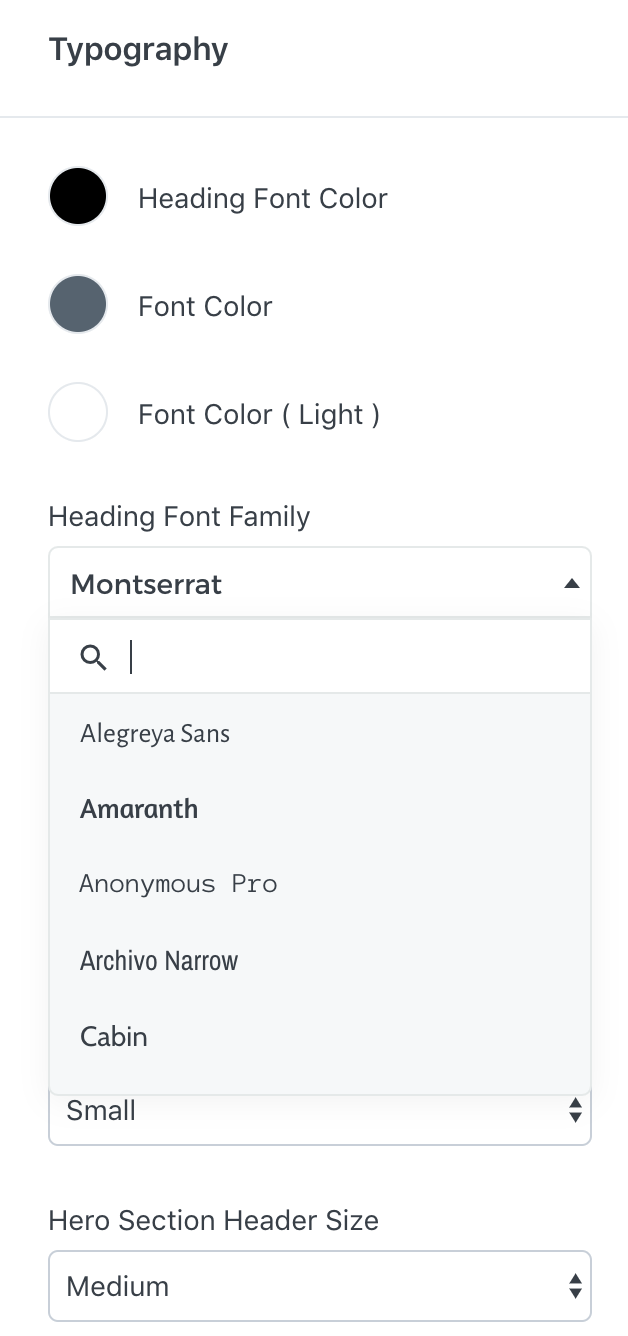Viewport: 628px width, 1336px height.
Task: Click the font search text field
Action: [x=350, y=657]
